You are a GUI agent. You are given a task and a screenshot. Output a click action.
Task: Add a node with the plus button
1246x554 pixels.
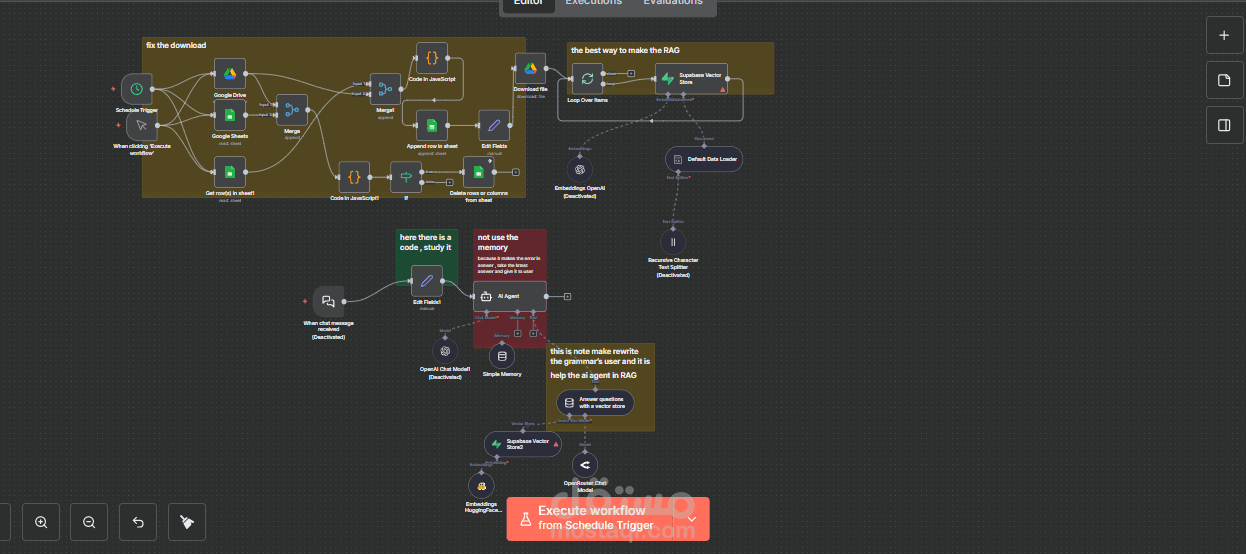pyautogui.click(x=1224, y=35)
